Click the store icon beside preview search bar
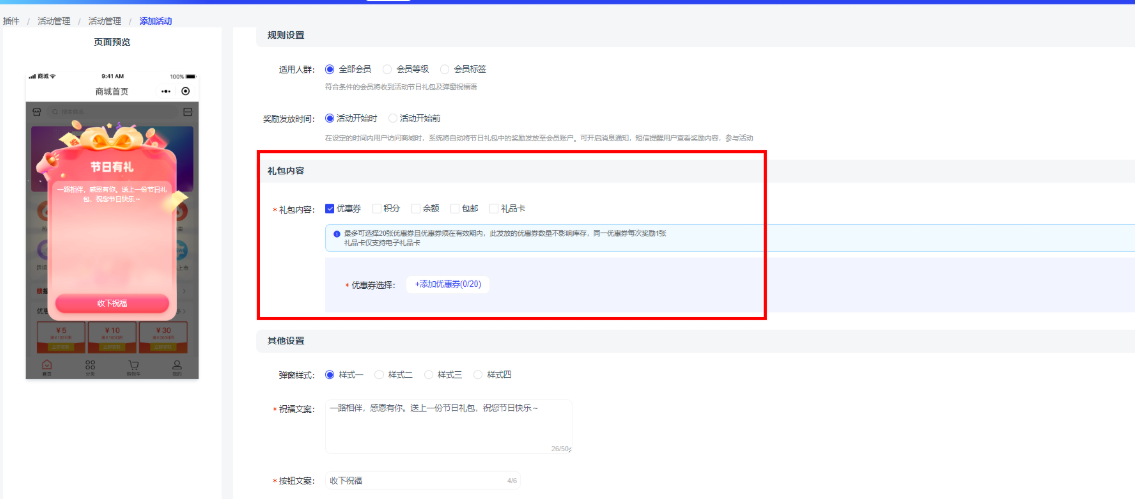Image resolution: width=1135 pixels, height=499 pixels. point(37,112)
